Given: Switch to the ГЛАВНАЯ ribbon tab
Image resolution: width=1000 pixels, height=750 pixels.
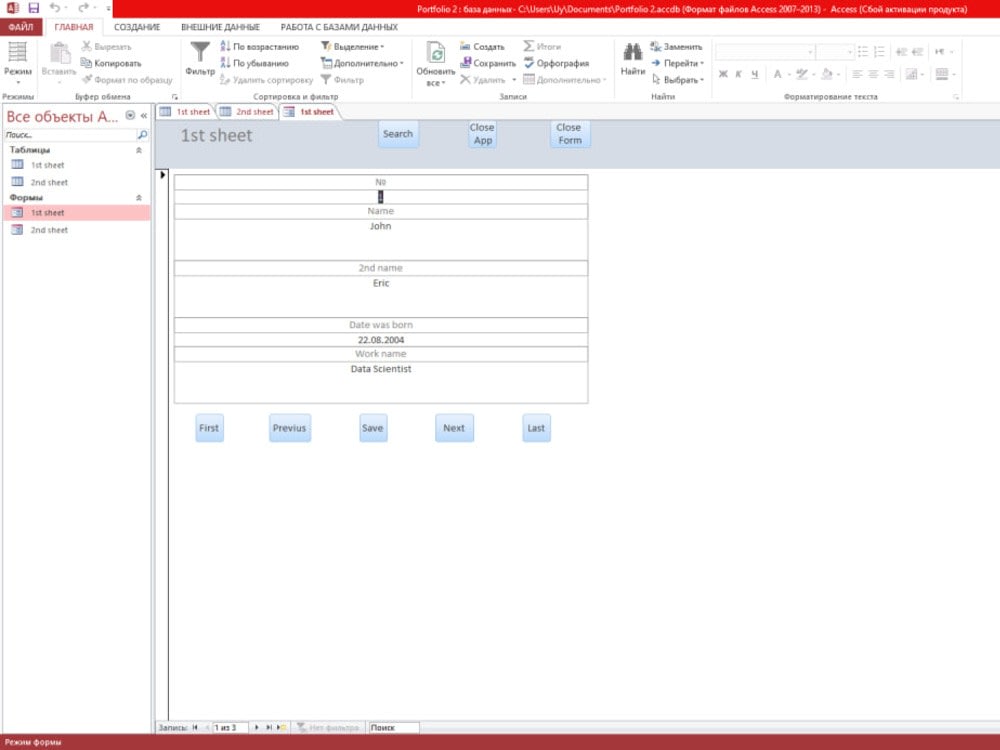Looking at the screenshot, I should [x=74, y=27].
